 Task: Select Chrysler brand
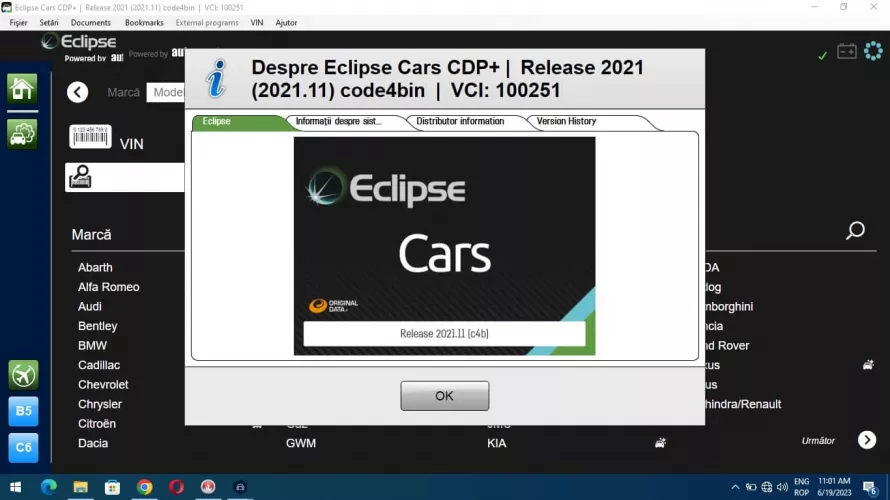[100, 404]
